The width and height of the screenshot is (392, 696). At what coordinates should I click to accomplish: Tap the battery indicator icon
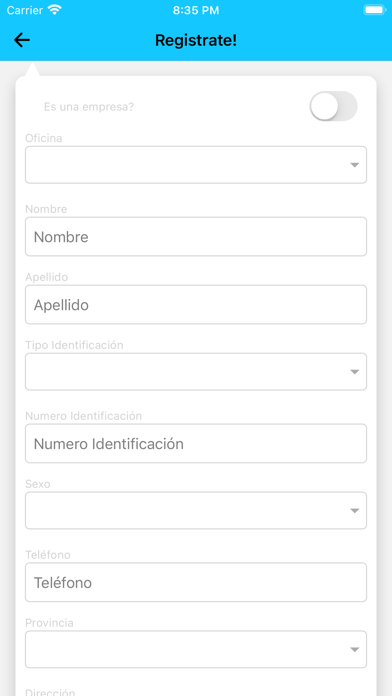coord(375,10)
